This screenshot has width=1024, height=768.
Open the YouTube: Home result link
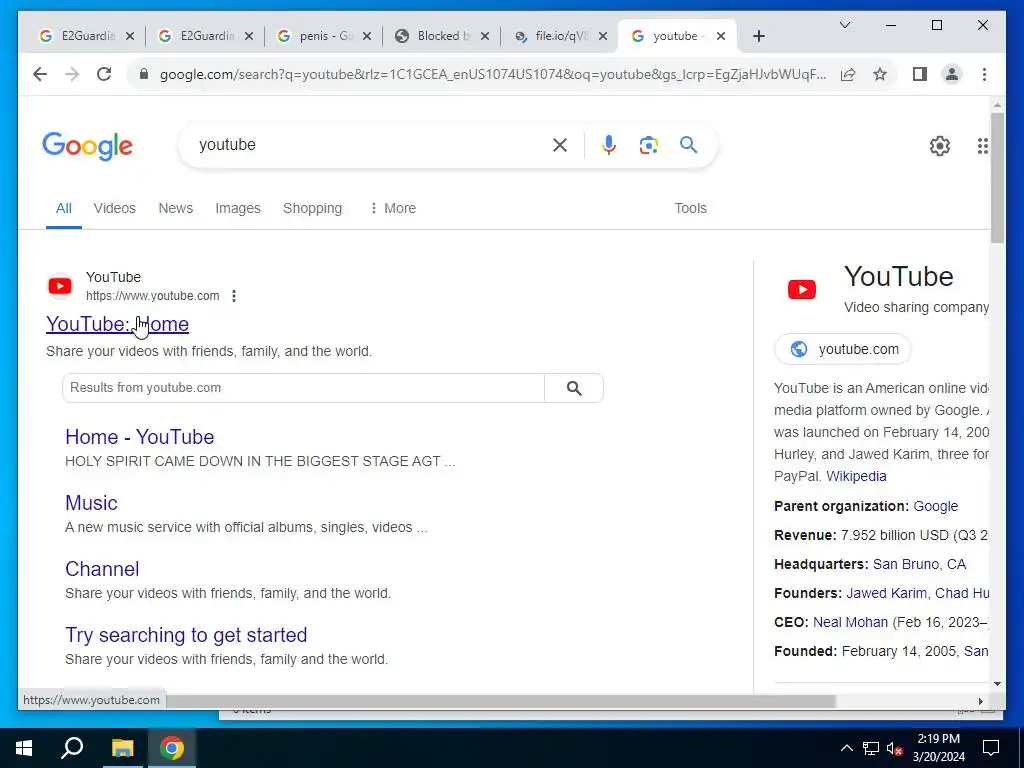(118, 324)
